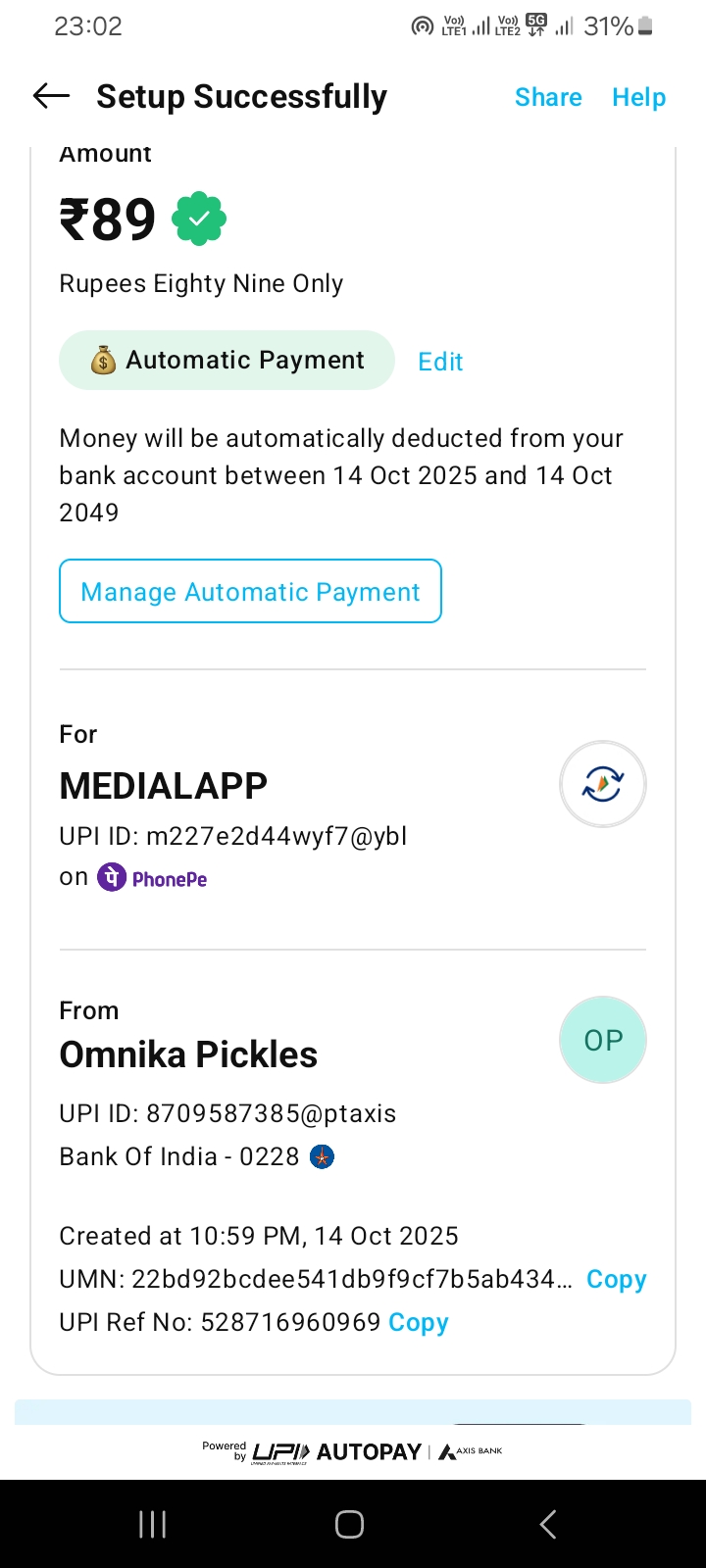Image resolution: width=706 pixels, height=1568 pixels.
Task: Share the setup receipt
Action: point(548,97)
